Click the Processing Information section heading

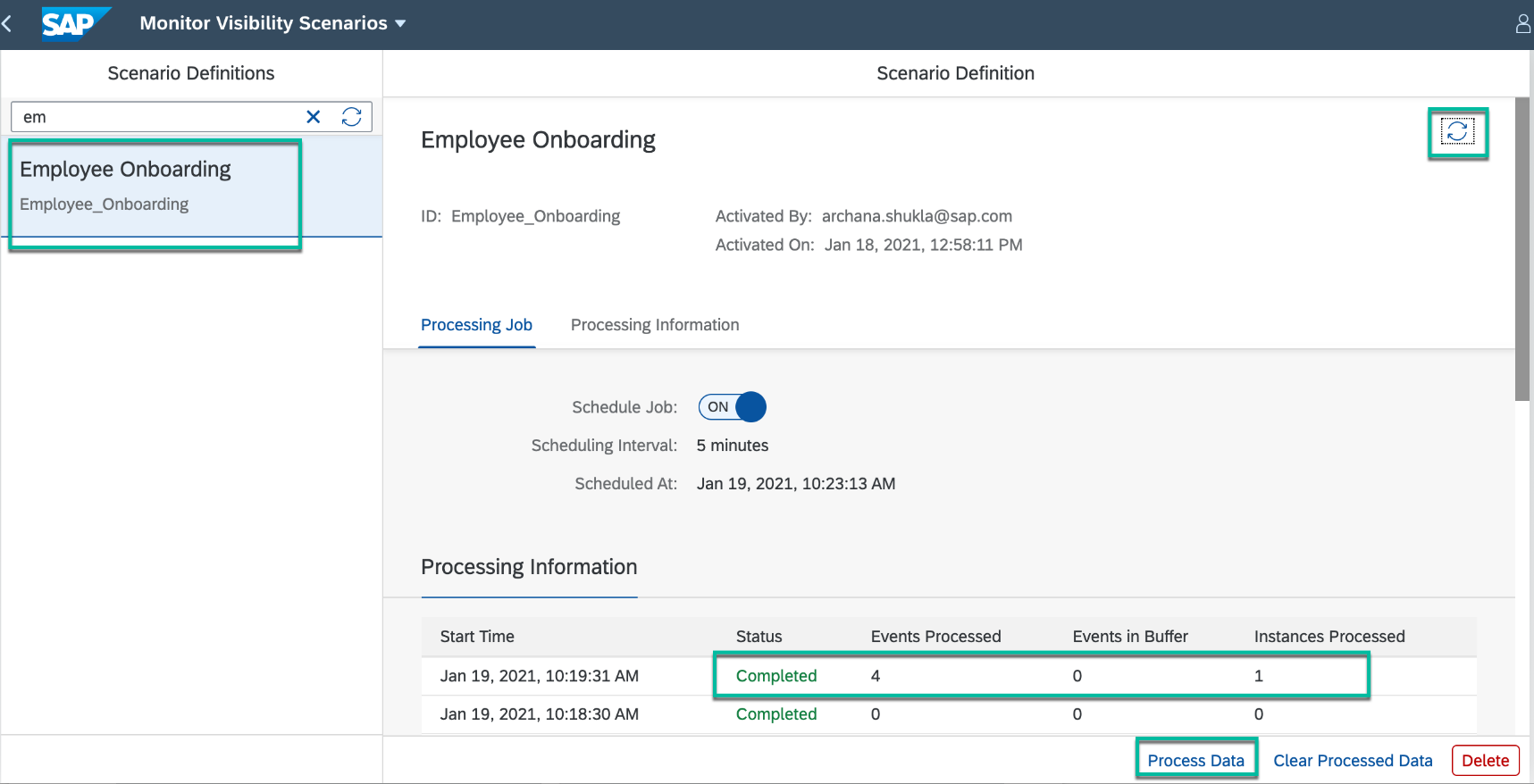point(529,567)
